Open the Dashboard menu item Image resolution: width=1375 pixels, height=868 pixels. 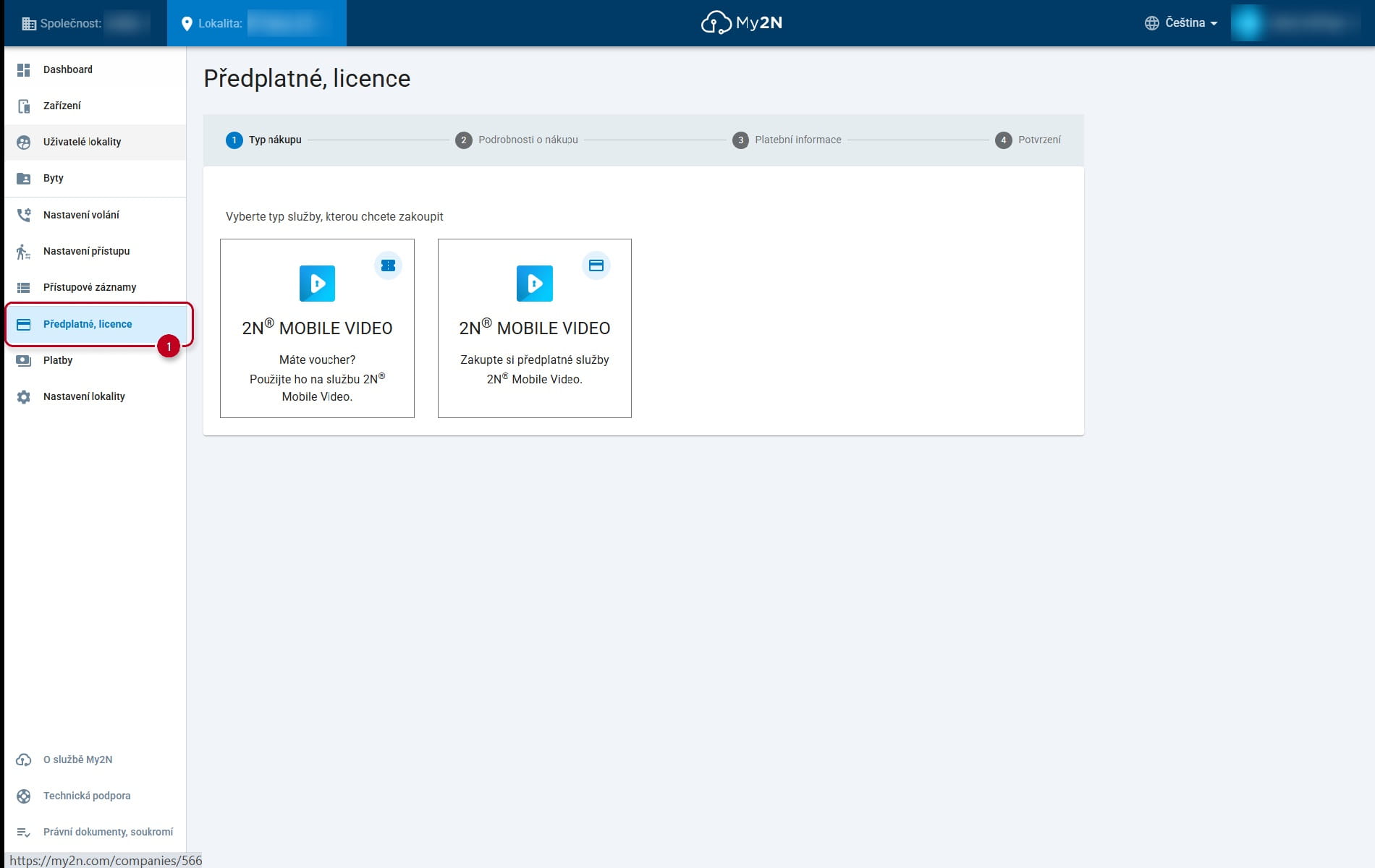click(x=96, y=69)
